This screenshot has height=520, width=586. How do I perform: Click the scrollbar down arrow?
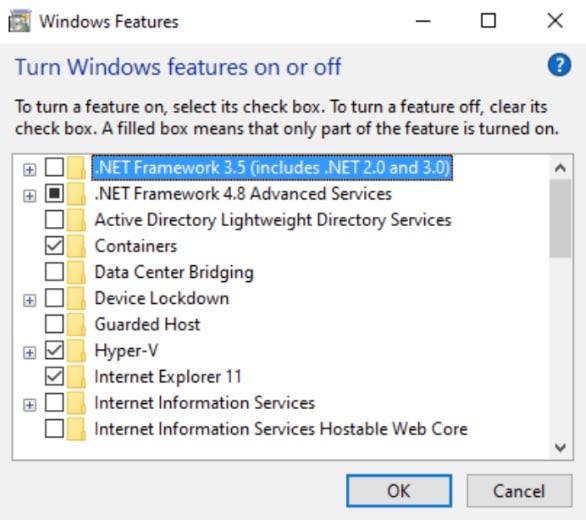(560, 447)
